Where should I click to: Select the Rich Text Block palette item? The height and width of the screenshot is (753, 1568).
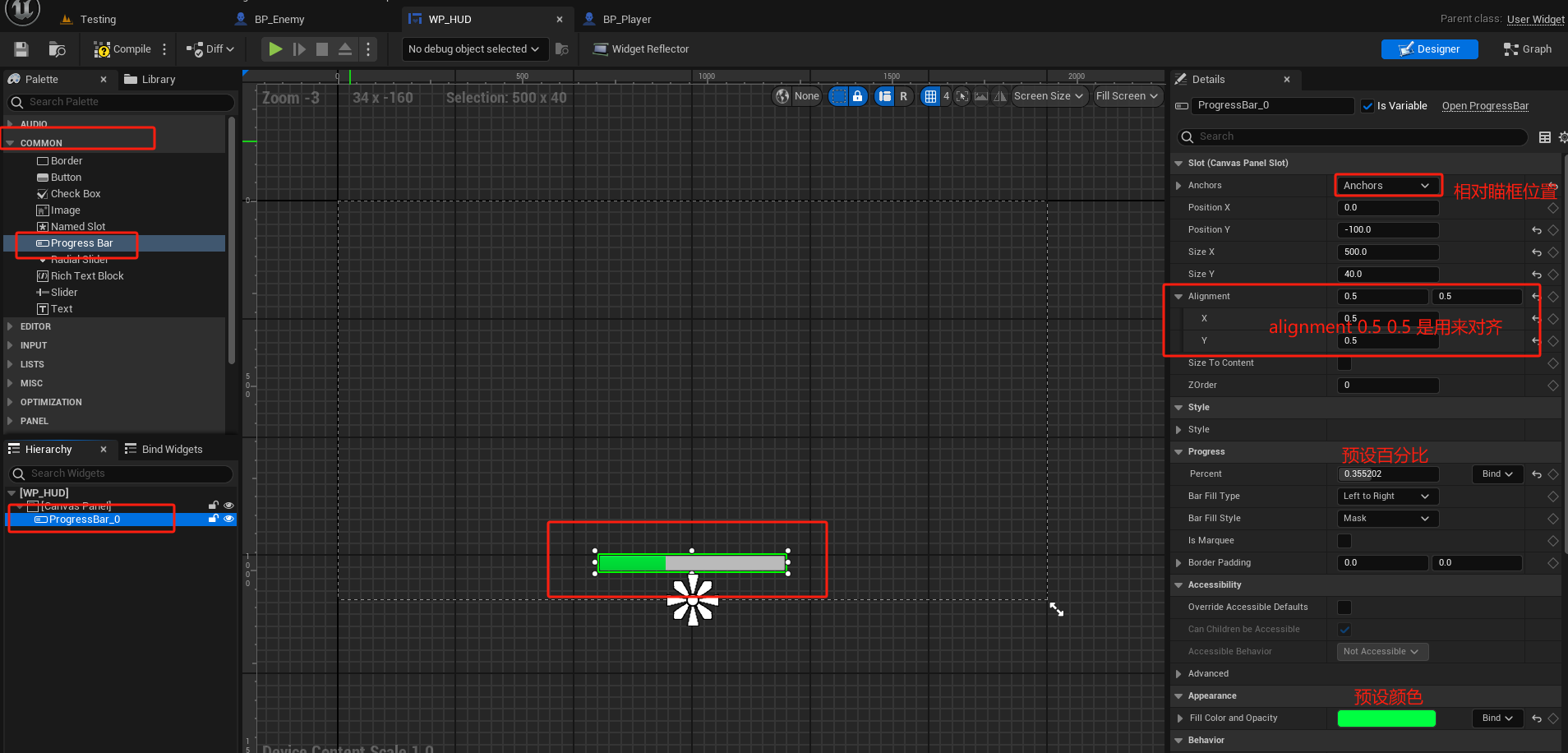click(x=81, y=276)
